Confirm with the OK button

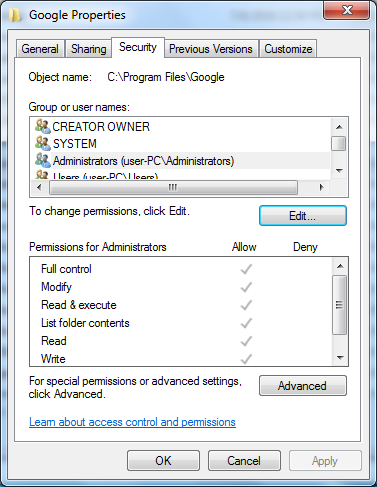point(163,461)
